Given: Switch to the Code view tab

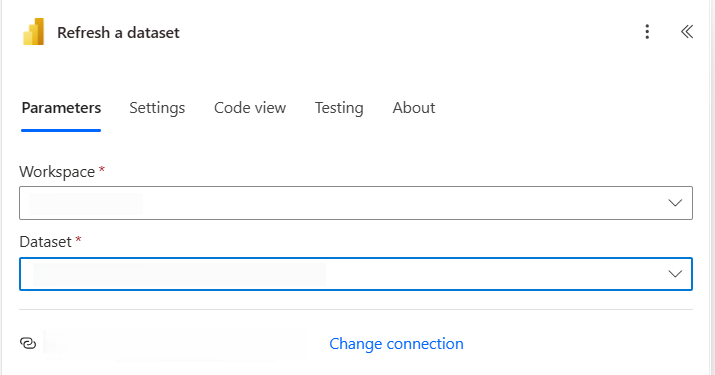Looking at the screenshot, I should click(250, 108).
